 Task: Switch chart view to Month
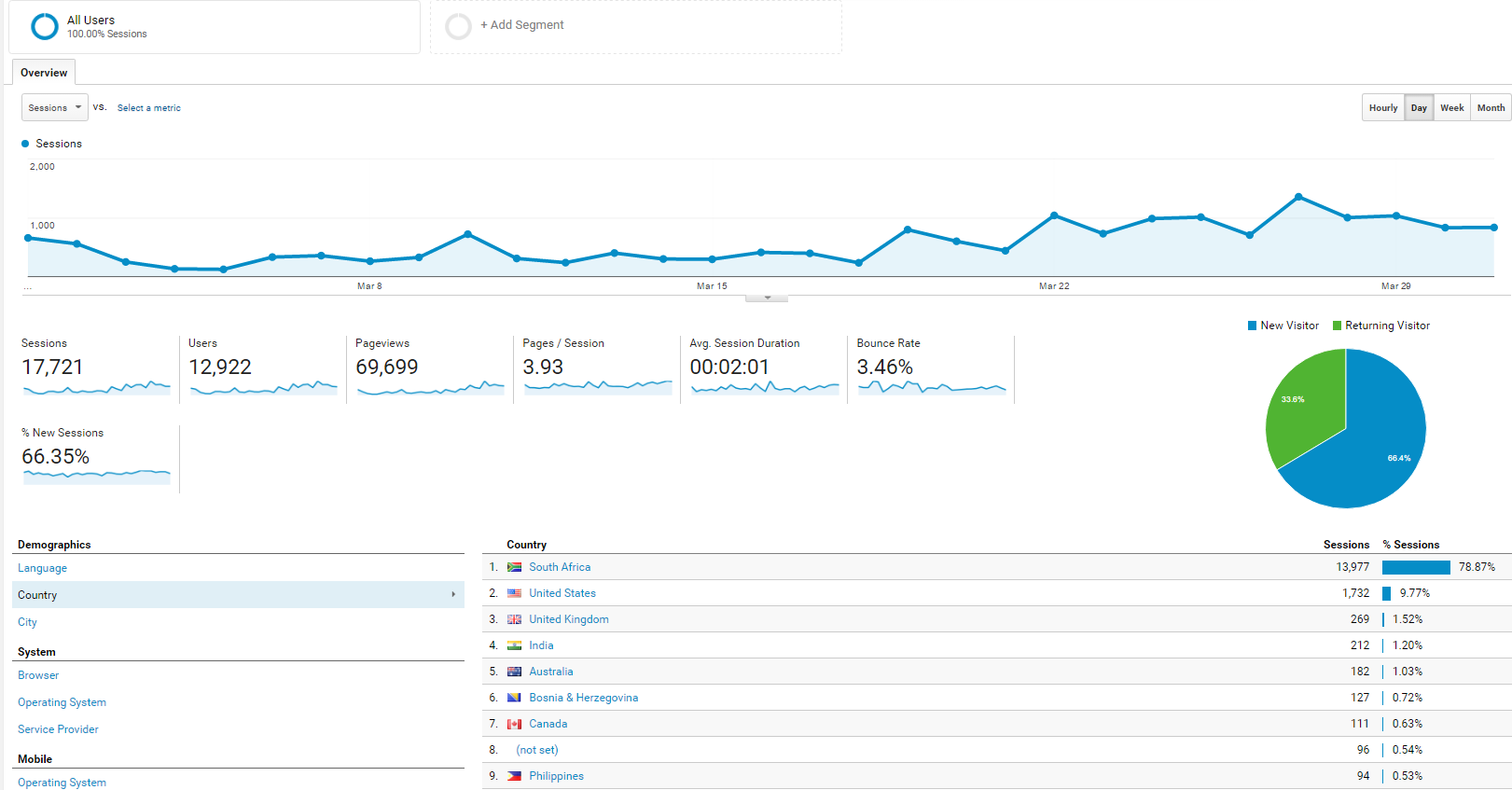1491,108
